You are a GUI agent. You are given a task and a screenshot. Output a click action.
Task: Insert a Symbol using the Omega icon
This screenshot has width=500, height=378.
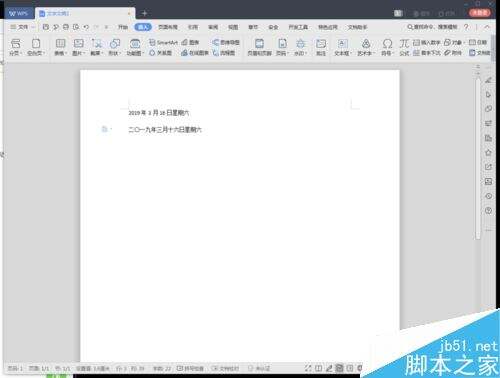pyautogui.click(x=387, y=46)
